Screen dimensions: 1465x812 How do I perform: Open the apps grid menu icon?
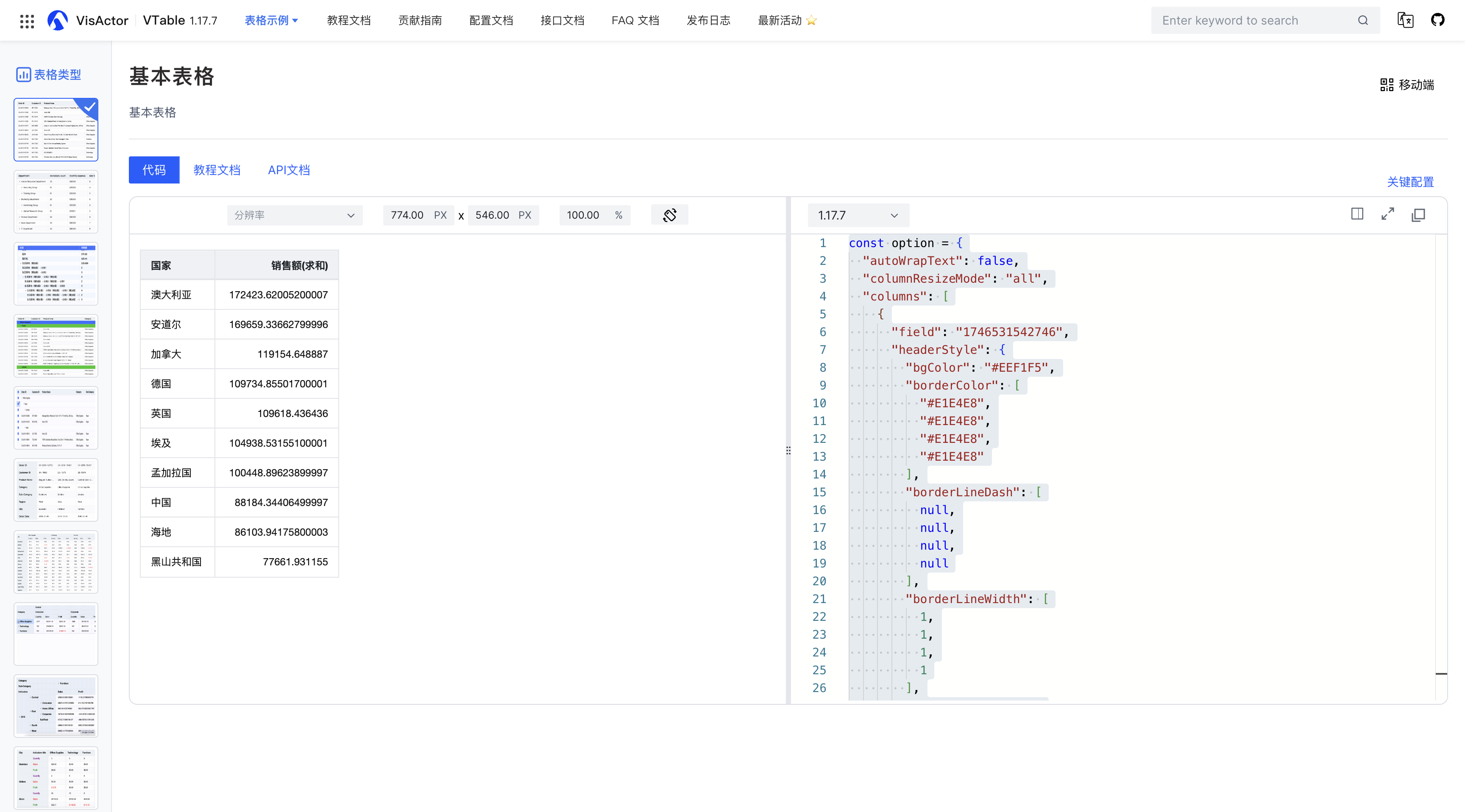coord(27,21)
